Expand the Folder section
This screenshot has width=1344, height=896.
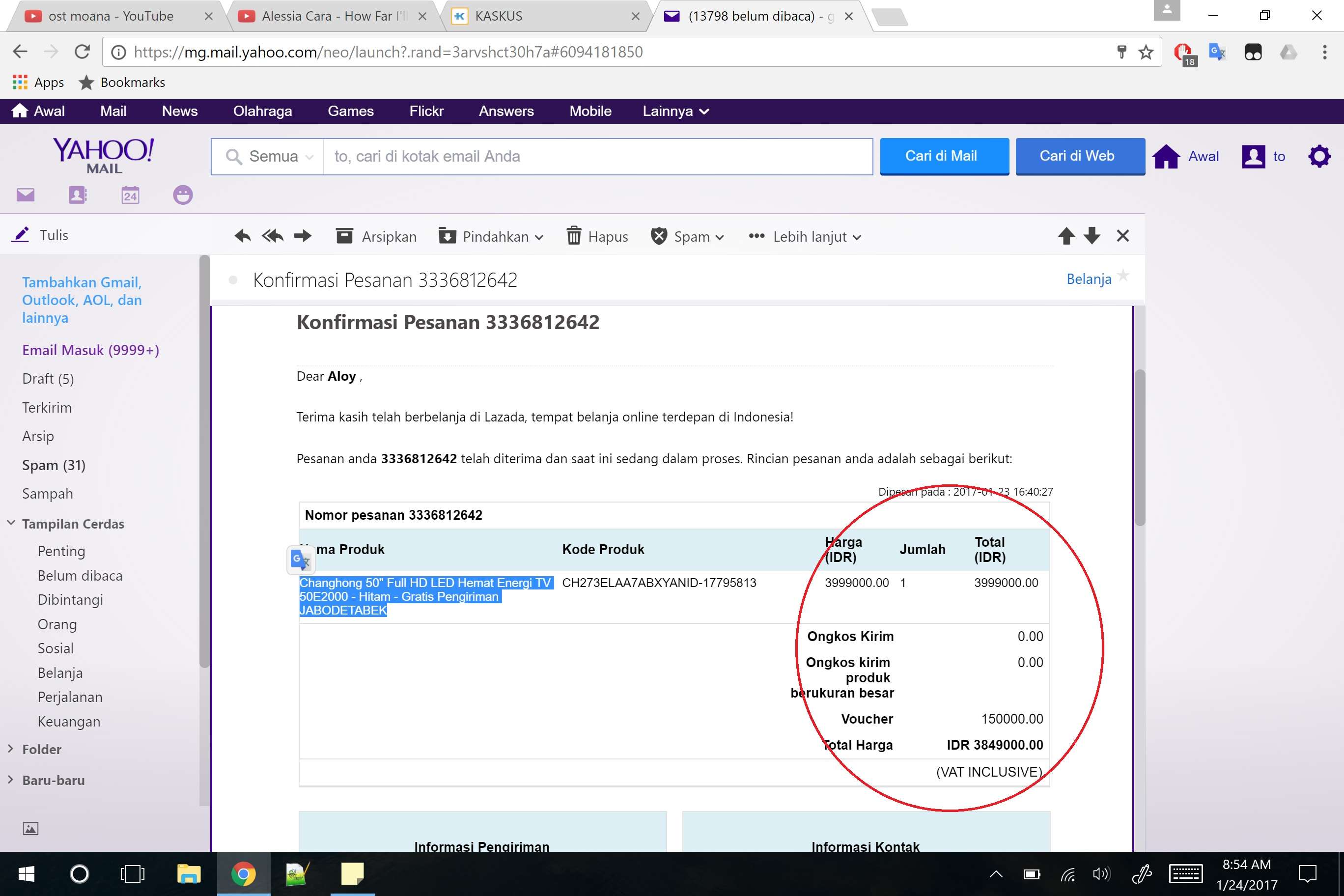[11, 749]
